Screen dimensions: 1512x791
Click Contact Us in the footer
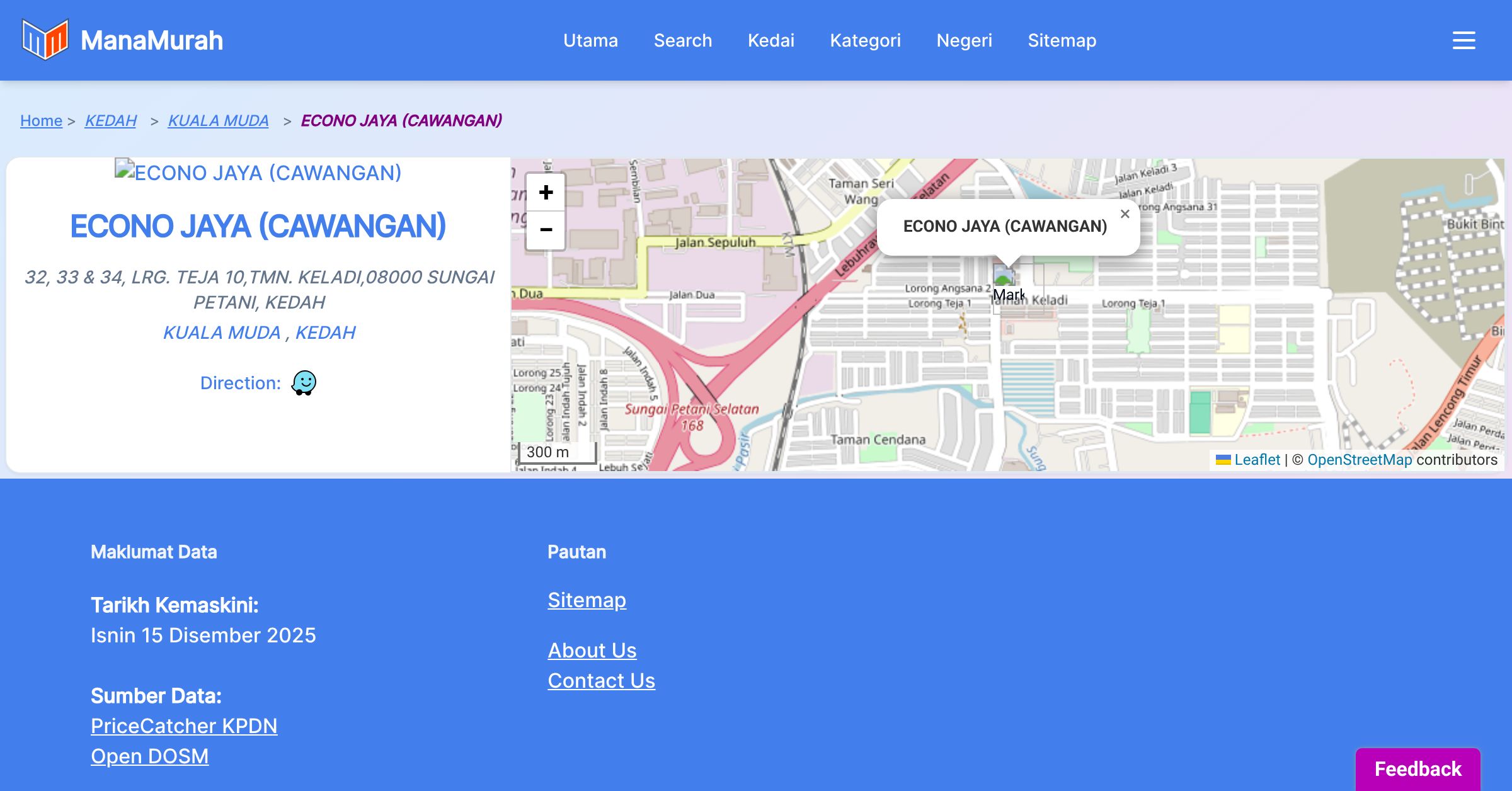pos(601,681)
